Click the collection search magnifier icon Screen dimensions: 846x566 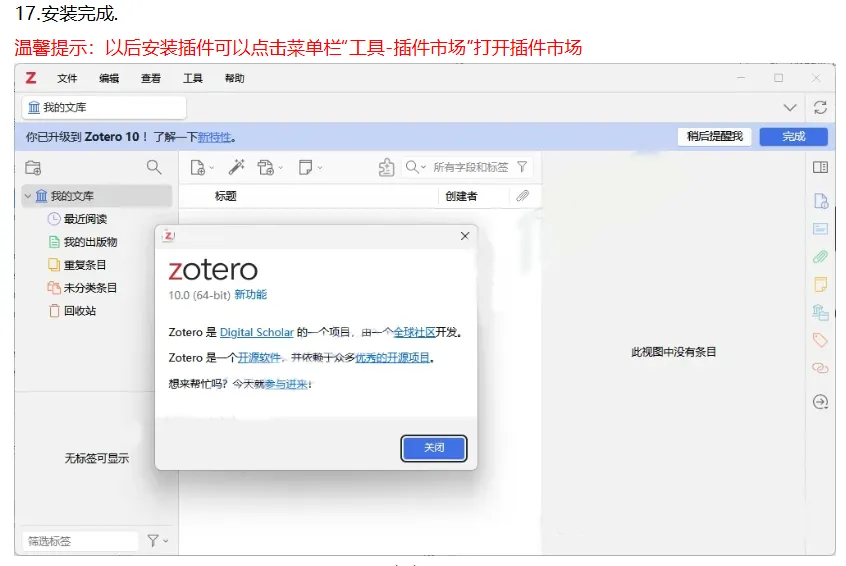point(154,167)
